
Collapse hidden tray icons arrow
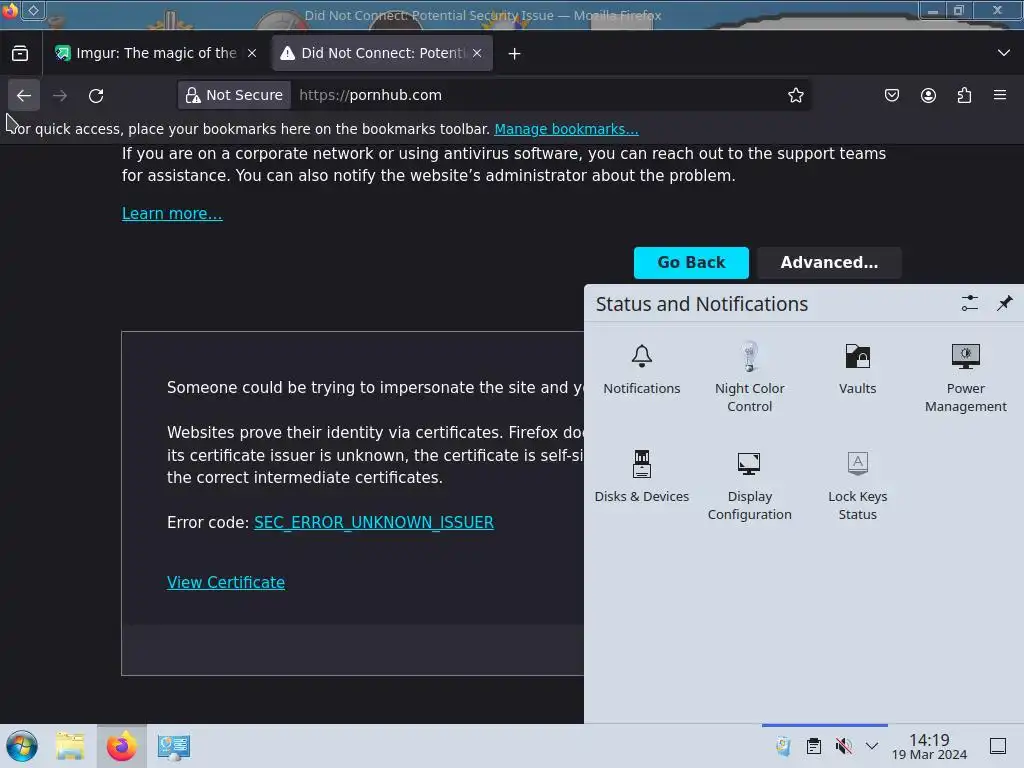pyautogui.click(x=872, y=746)
